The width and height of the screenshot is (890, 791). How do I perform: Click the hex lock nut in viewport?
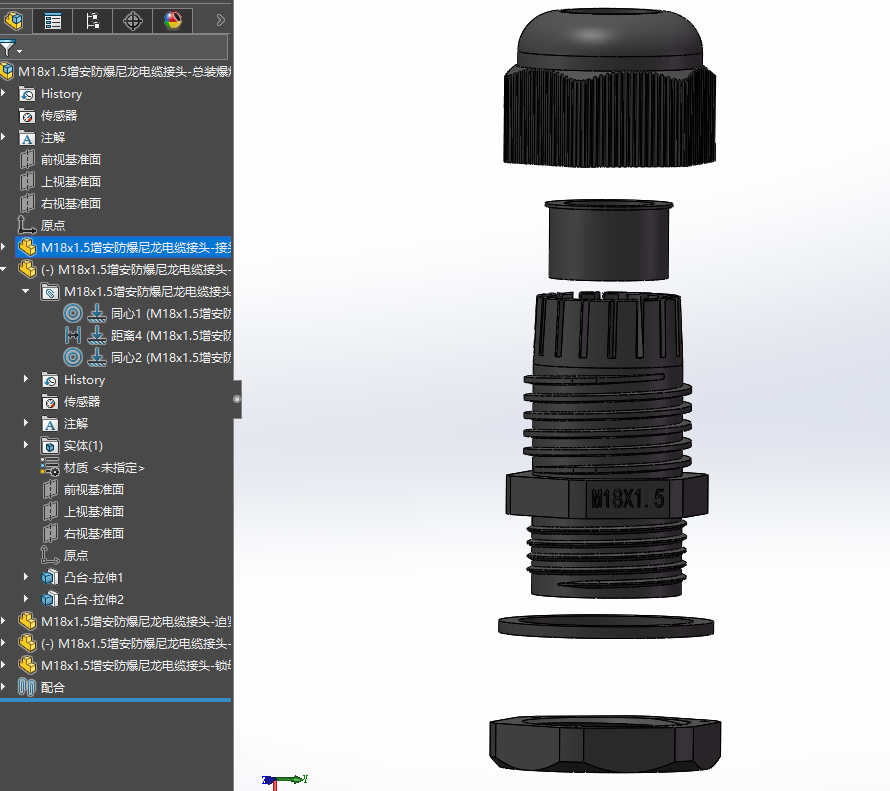605,744
